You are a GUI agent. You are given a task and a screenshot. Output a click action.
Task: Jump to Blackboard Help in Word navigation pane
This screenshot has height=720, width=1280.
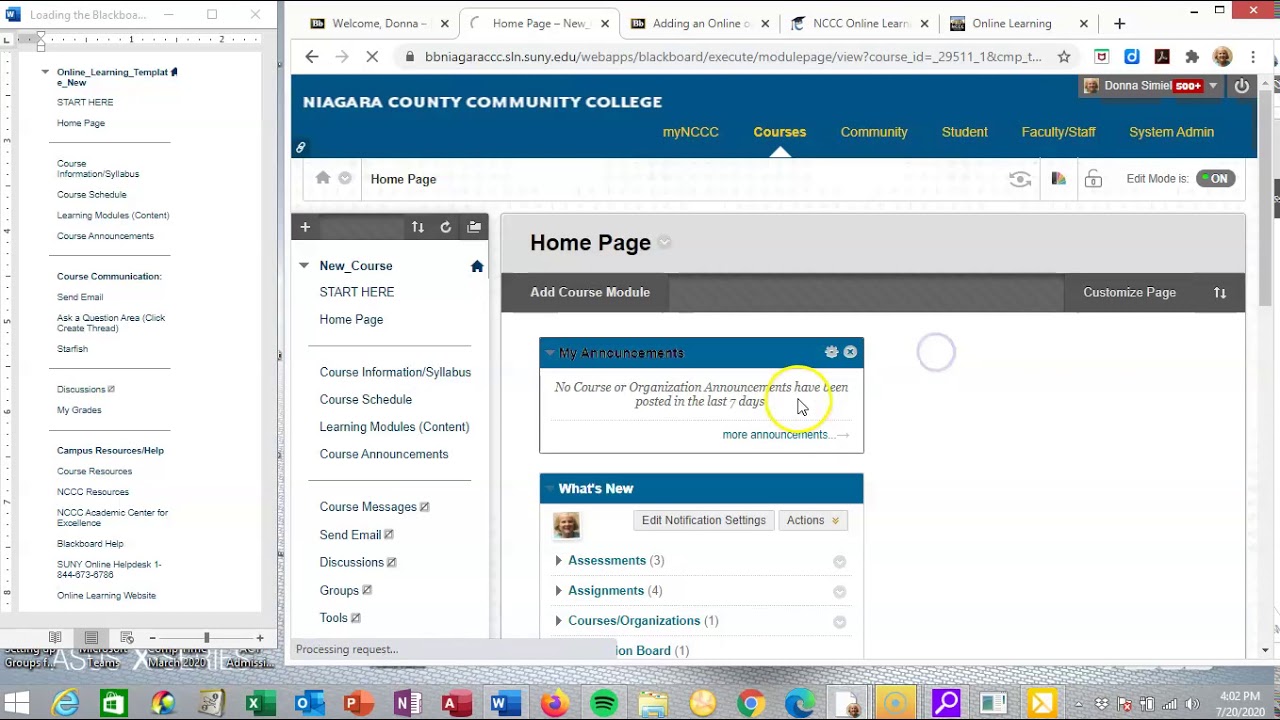[x=90, y=544]
